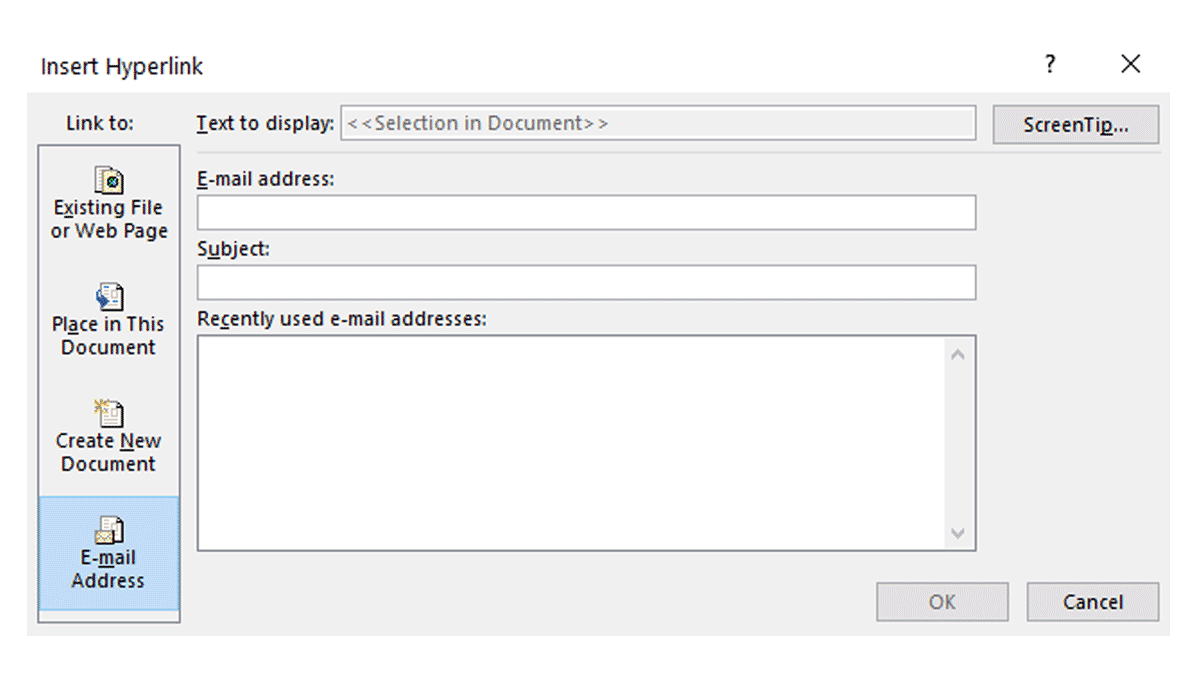Image resolution: width=1200 pixels, height=675 pixels.
Task: Click the Text to display field
Action: [658, 124]
